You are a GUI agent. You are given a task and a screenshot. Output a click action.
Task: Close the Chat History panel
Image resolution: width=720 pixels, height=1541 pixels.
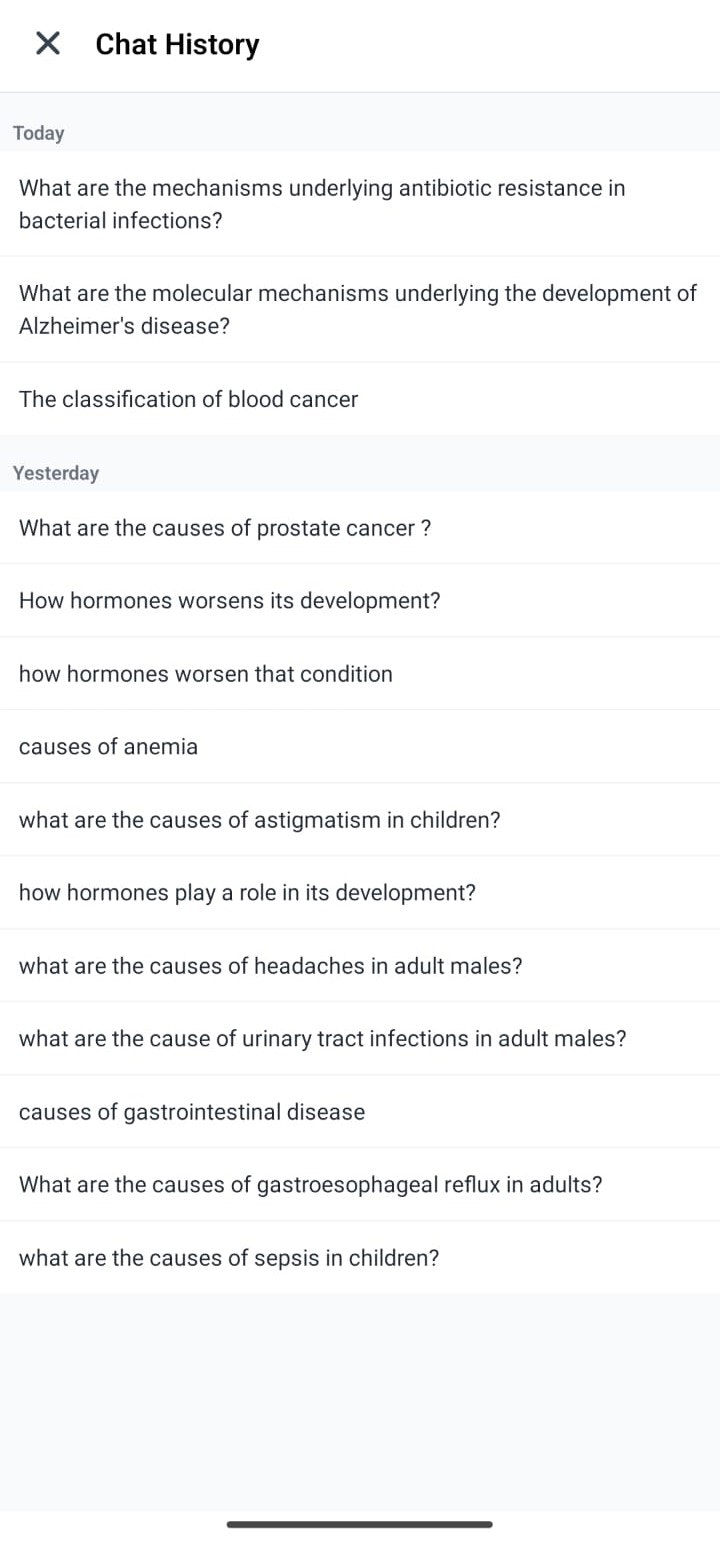coord(48,43)
